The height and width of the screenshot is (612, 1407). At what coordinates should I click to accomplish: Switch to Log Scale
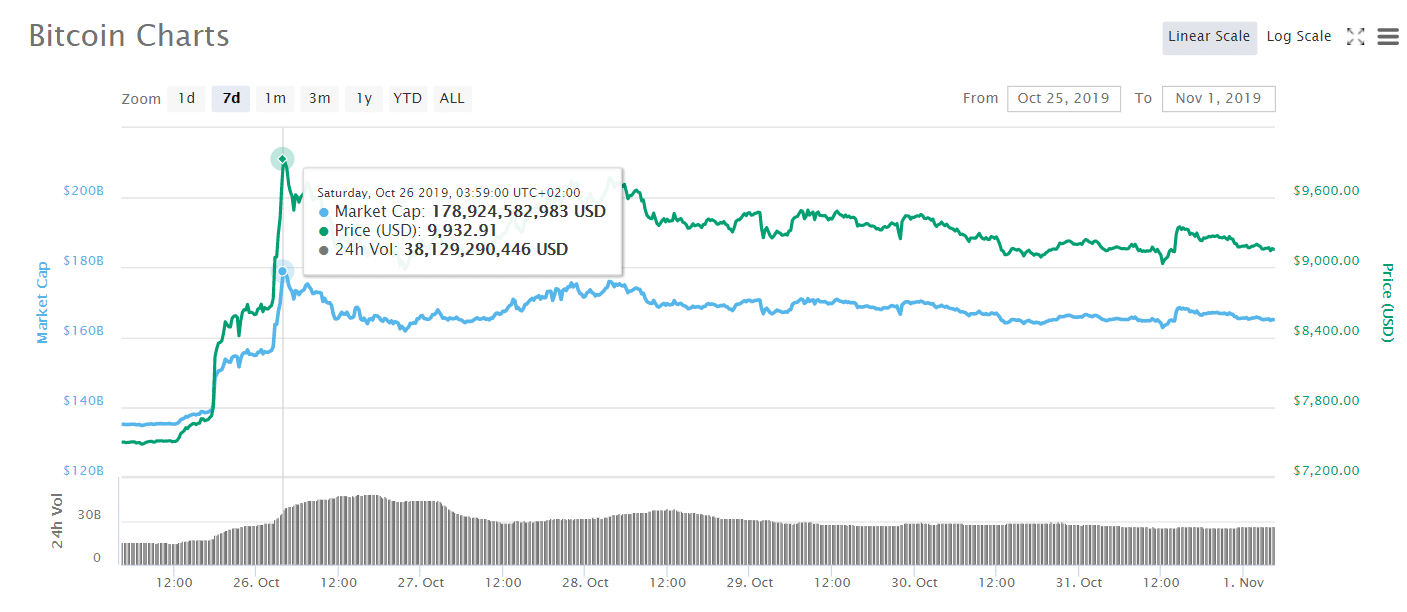pyautogui.click(x=1298, y=37)
